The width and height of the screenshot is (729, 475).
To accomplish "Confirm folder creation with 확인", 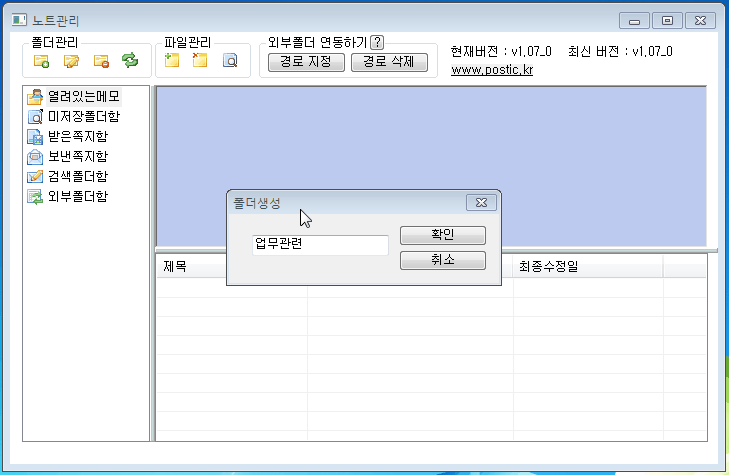I will [443, 235].
